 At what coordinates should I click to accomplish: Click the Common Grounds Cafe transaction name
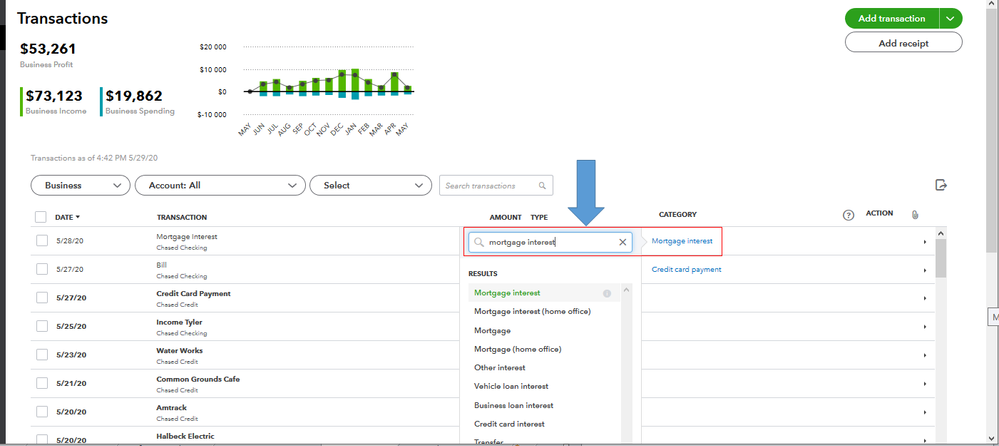198,379
